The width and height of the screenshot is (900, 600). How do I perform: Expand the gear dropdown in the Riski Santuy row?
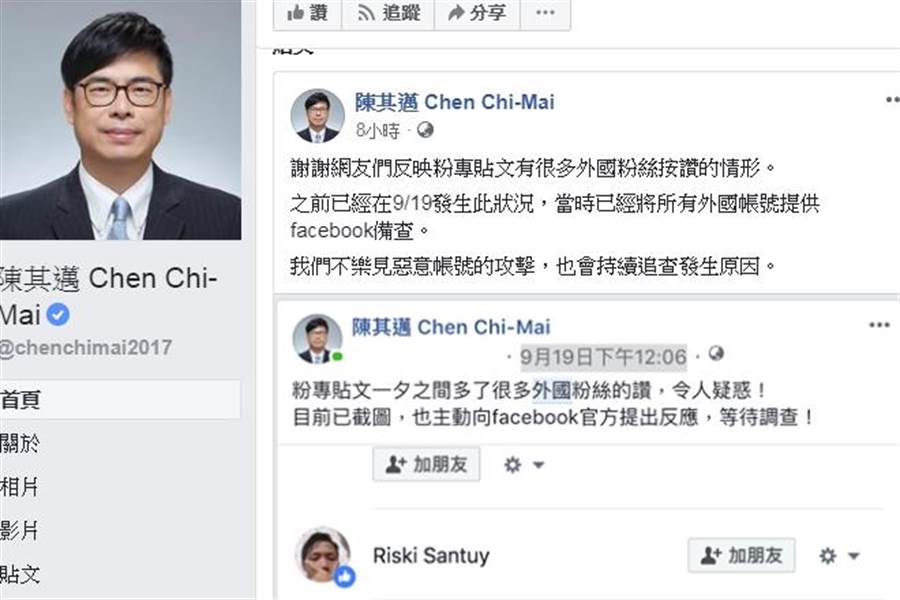(839, 556)
